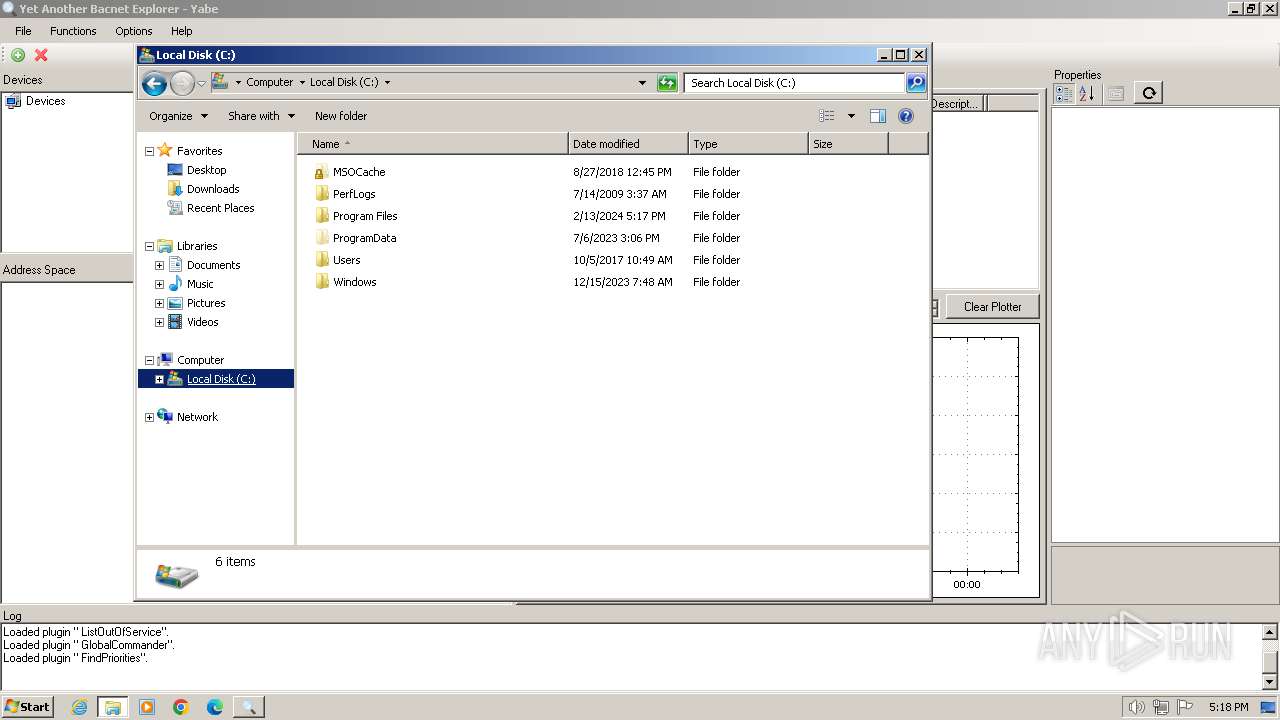Sort by the Date modified column header
This screenshot has height=720, width=1280.
coord(628,144)
